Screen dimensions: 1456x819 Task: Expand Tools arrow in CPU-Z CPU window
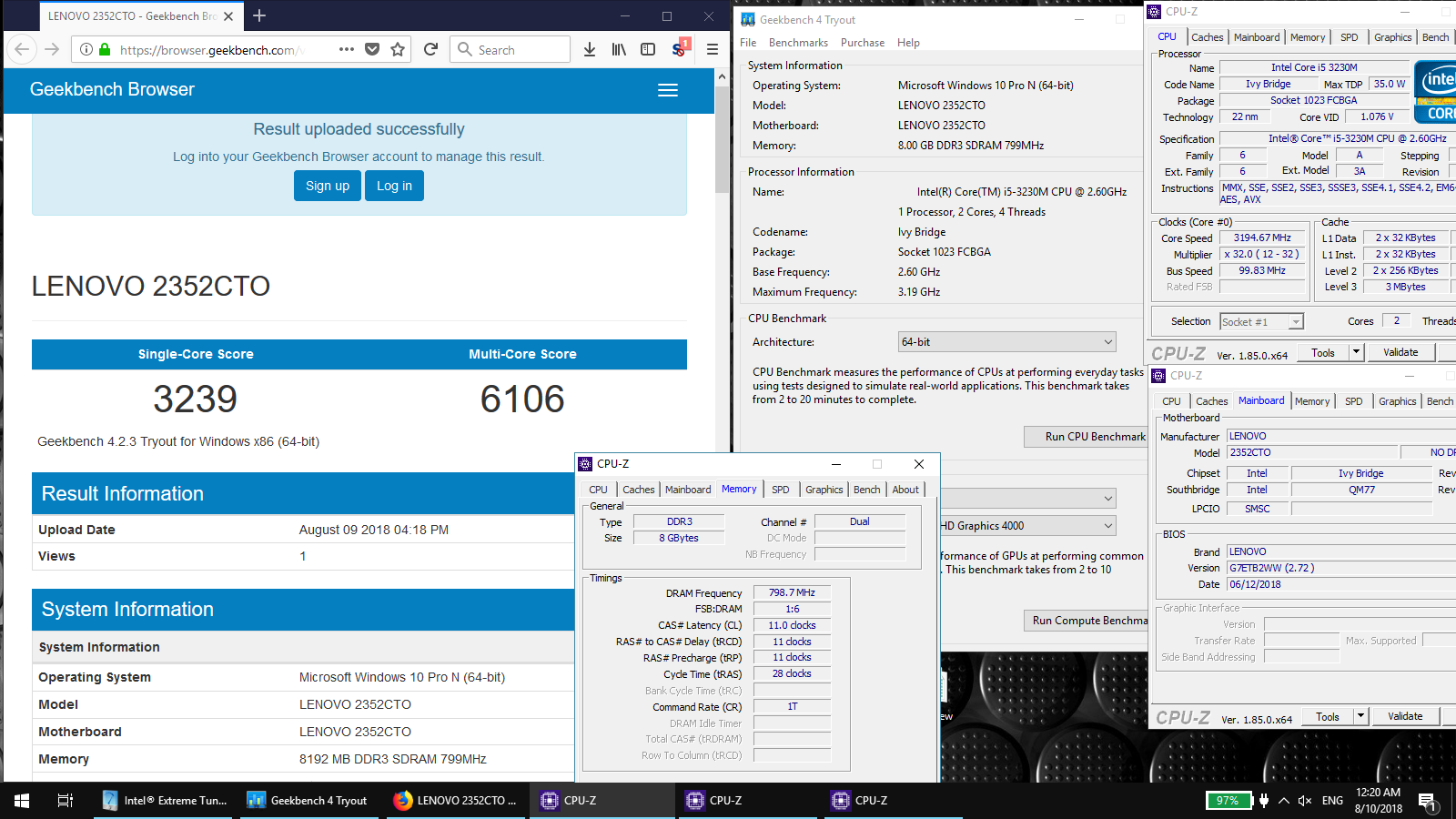(1356, 352)
